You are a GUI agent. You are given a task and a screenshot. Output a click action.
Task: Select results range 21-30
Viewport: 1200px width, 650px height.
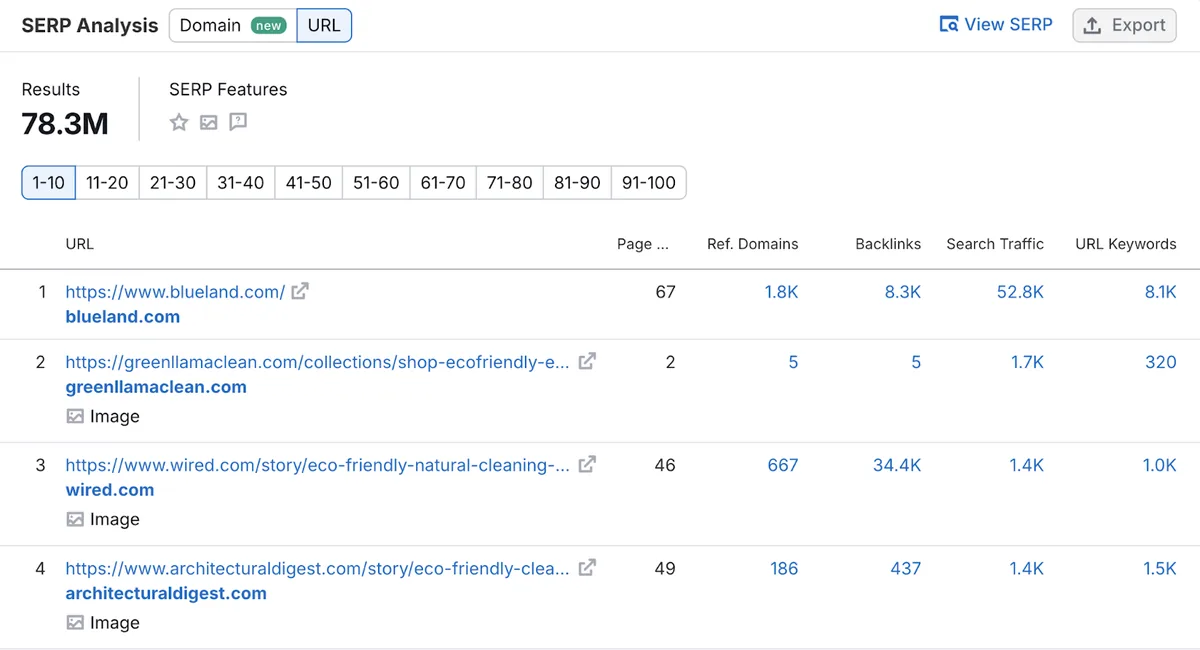click(173, 182)
